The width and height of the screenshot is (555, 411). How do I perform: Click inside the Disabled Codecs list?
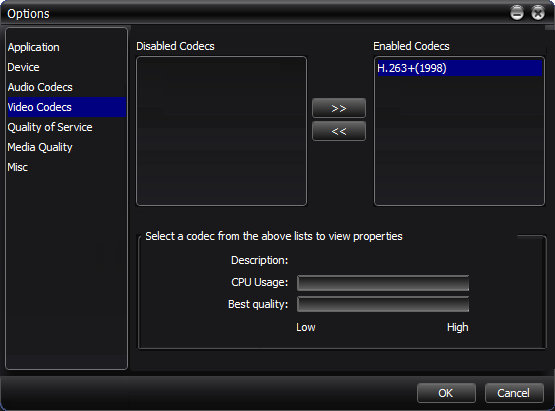point(222,131)
